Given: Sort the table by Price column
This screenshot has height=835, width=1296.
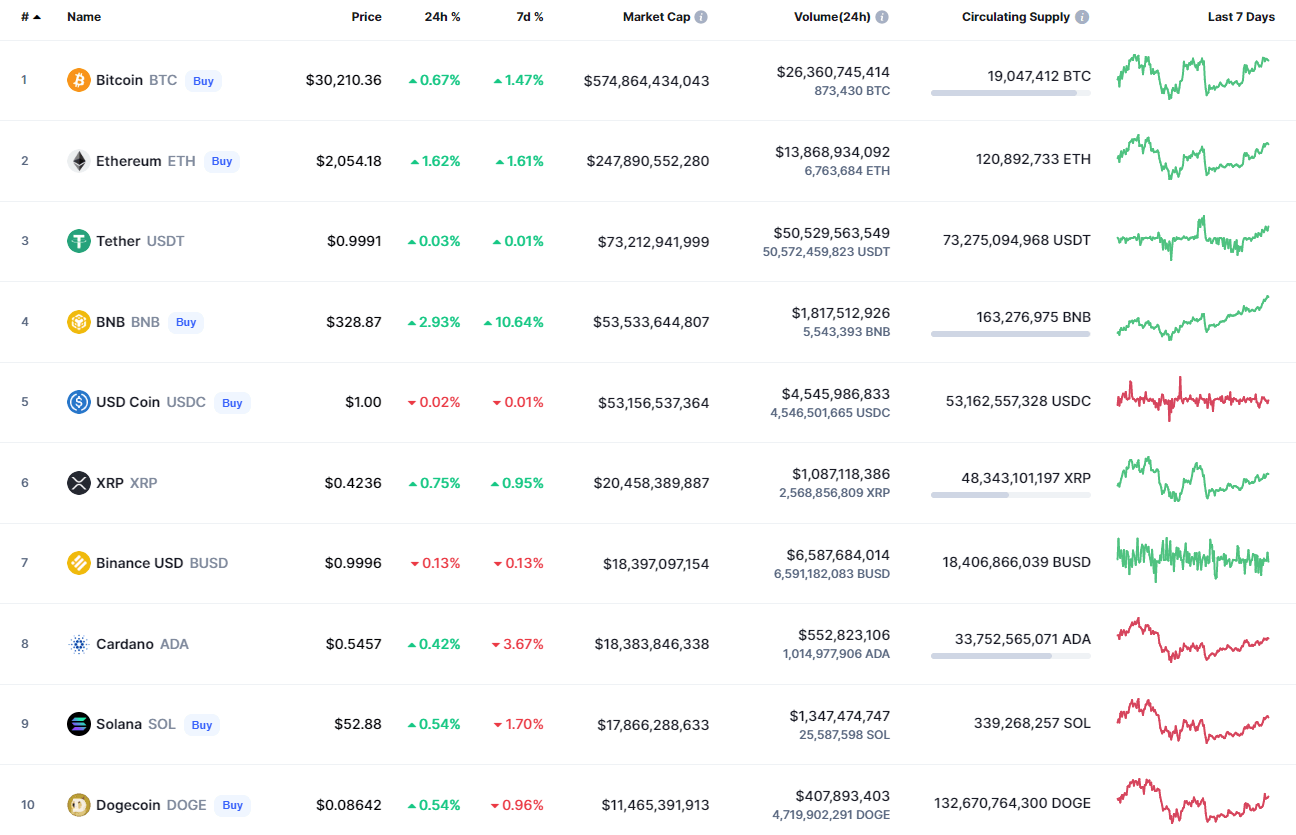Looking at the screenshot, I should tap(366, 17).
